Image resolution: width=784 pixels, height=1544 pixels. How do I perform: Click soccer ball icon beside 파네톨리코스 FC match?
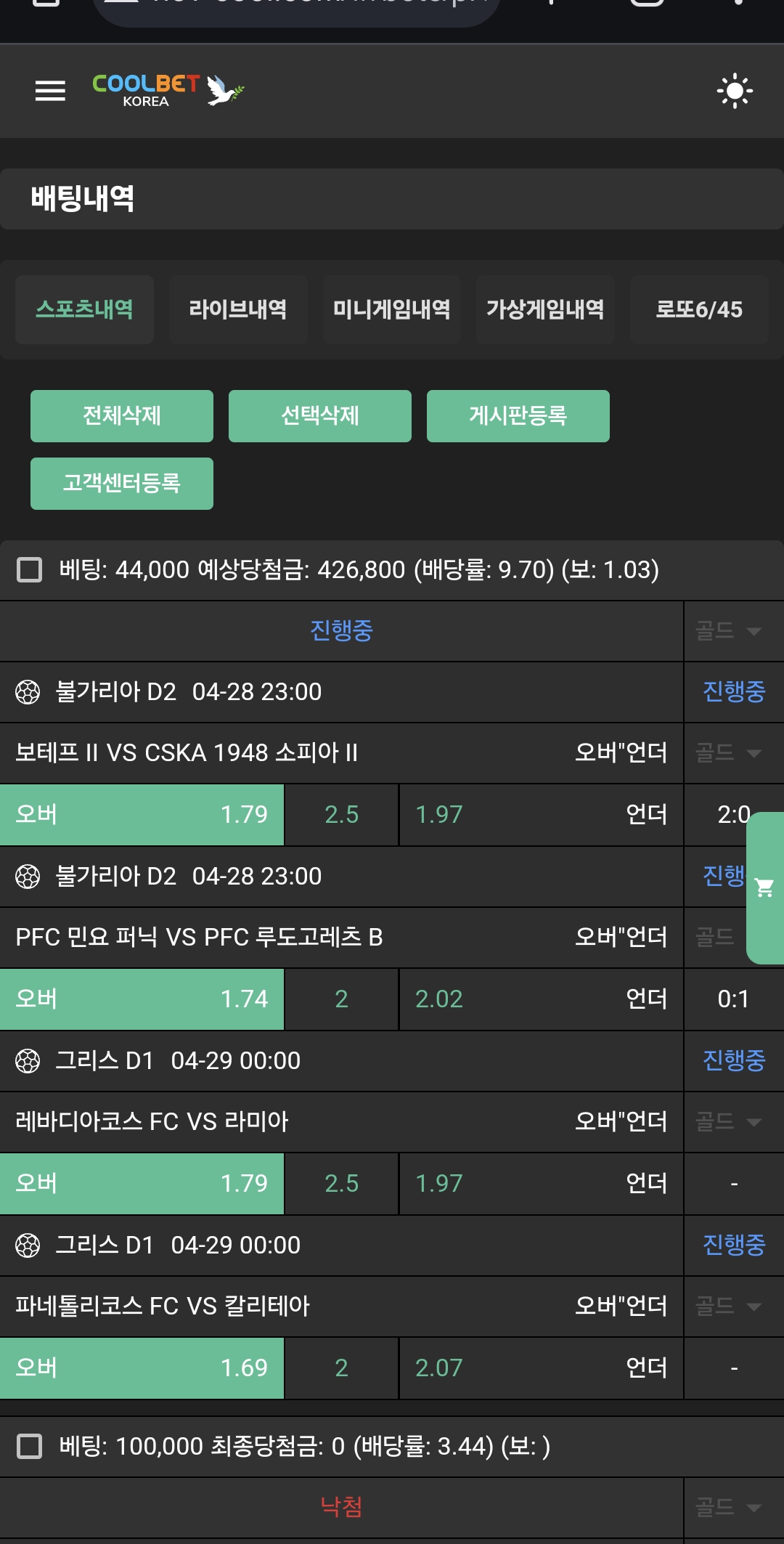click(x=28, y=1246)
